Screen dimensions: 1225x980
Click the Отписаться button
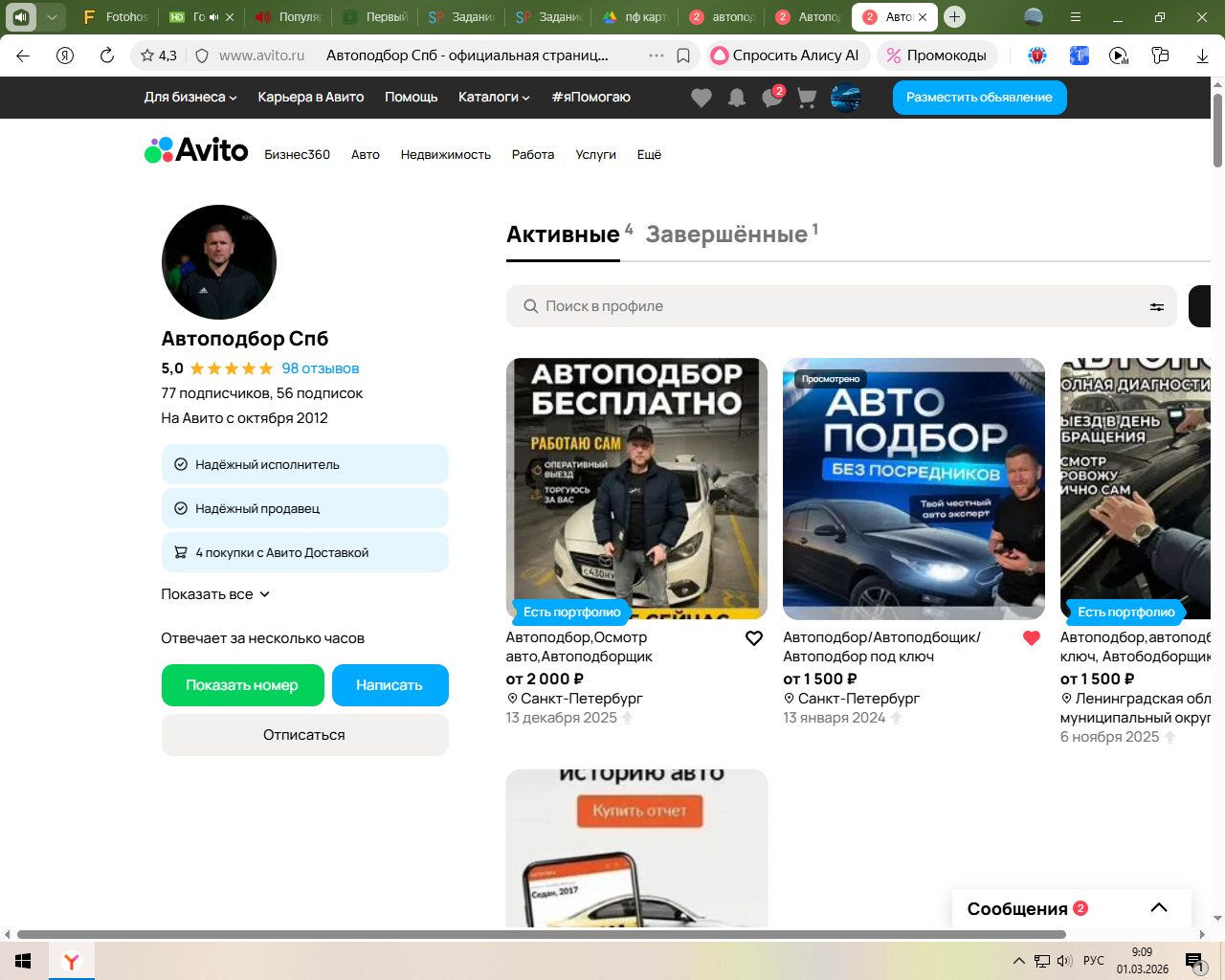[x=304, y=735]
